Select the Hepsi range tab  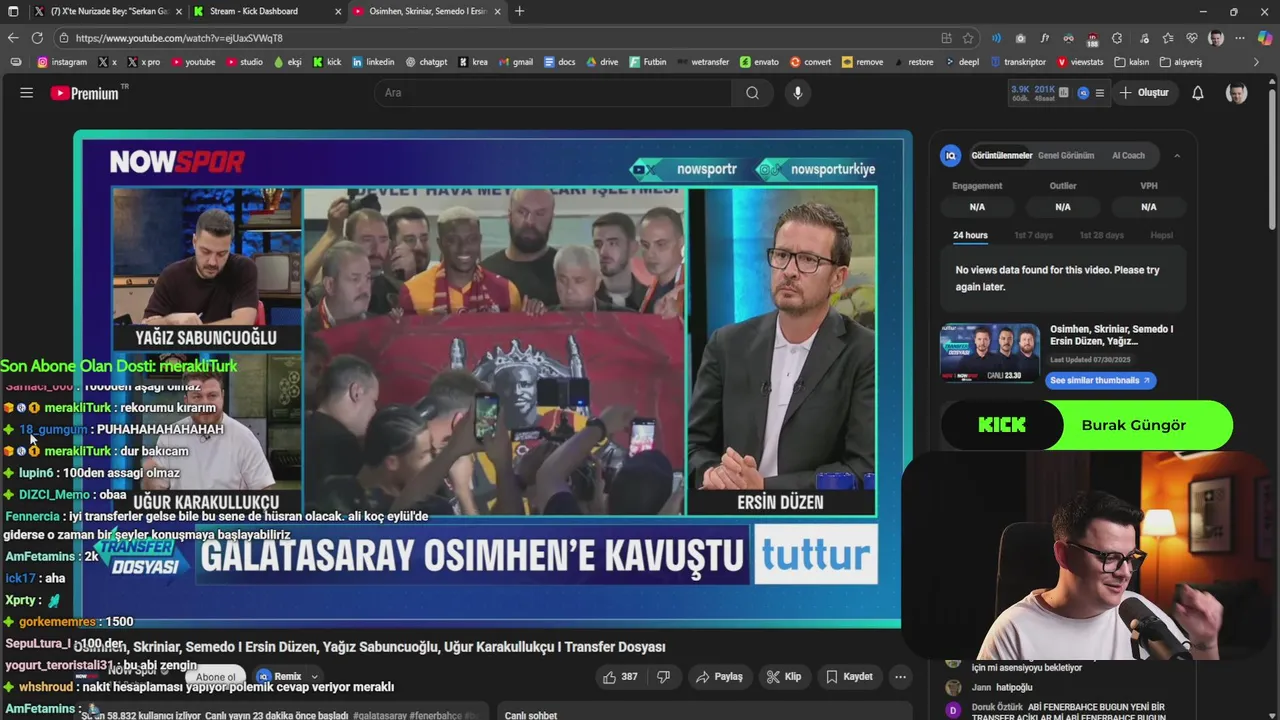point(1161,236)
